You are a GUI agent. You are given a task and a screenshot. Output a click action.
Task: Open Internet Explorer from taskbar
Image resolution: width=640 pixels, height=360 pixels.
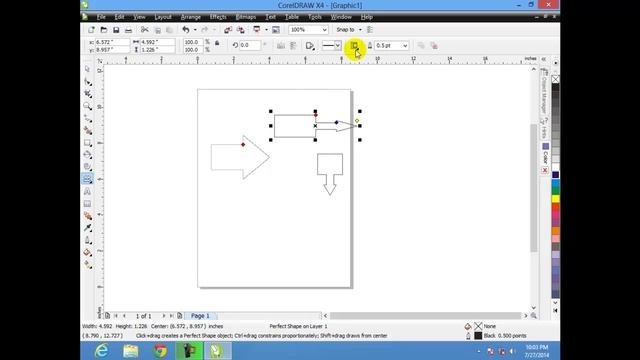tap(101, 351)
